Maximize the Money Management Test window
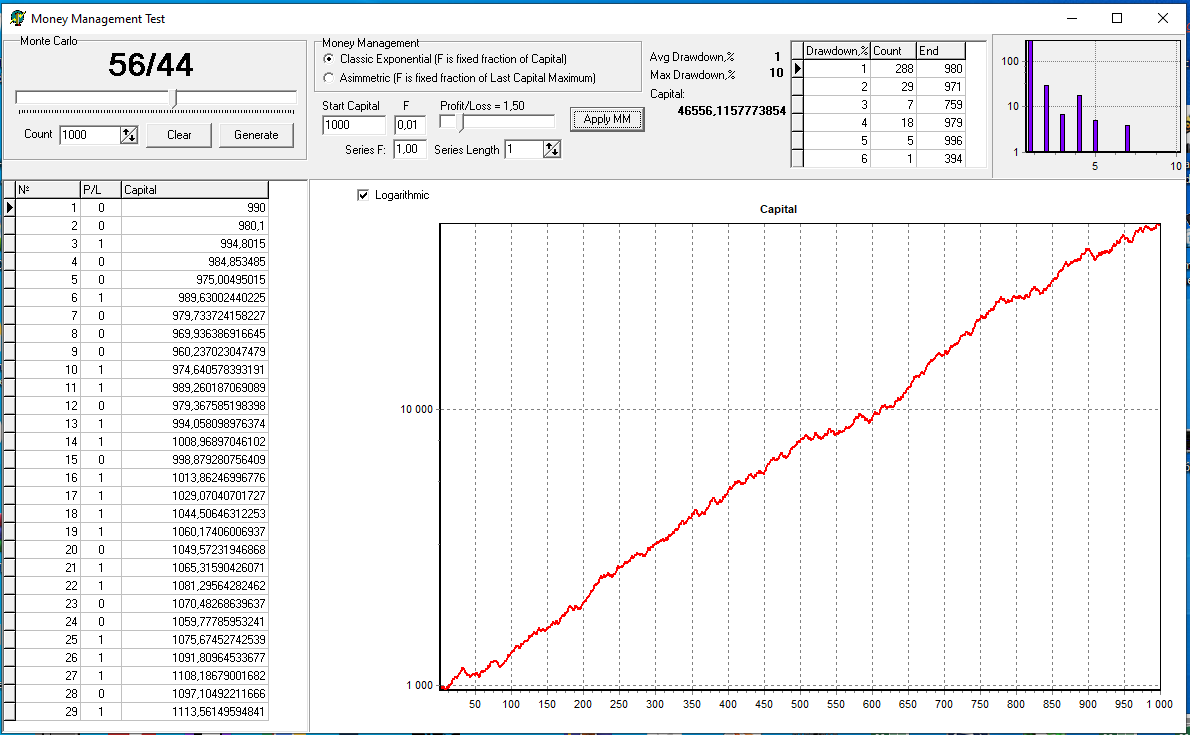Image resolution: width=1190 pixels, height=735 pixels. click(x=1117, y=18)
